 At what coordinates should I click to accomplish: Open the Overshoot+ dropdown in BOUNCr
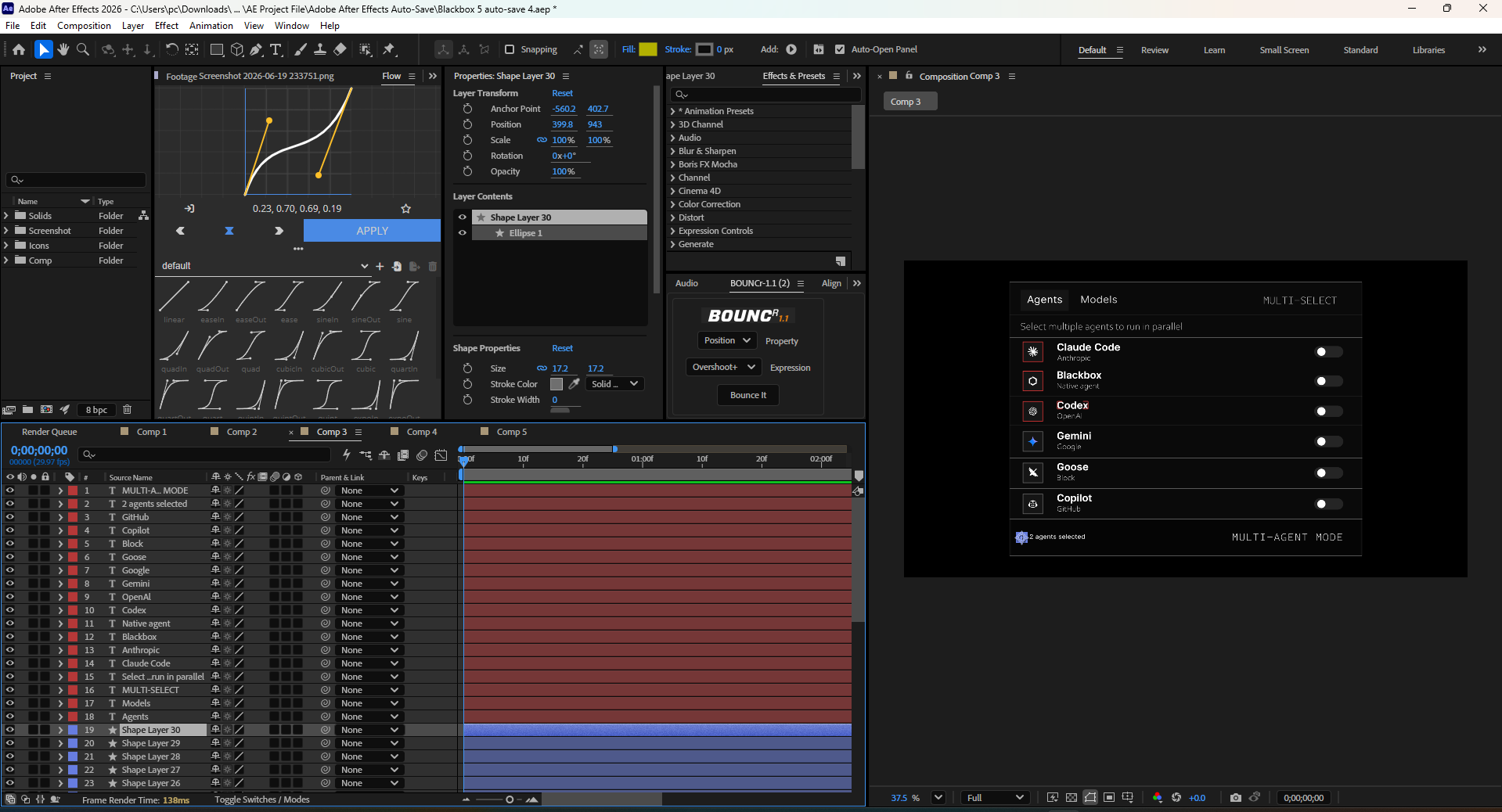point(723,367)
